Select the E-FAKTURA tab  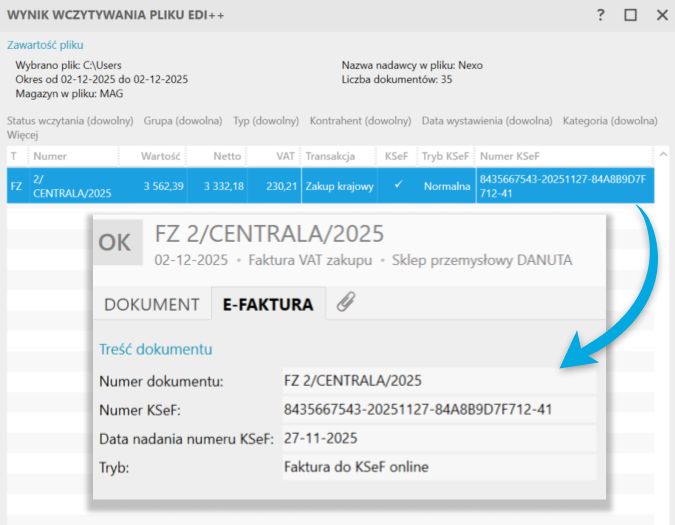[267, 305]
